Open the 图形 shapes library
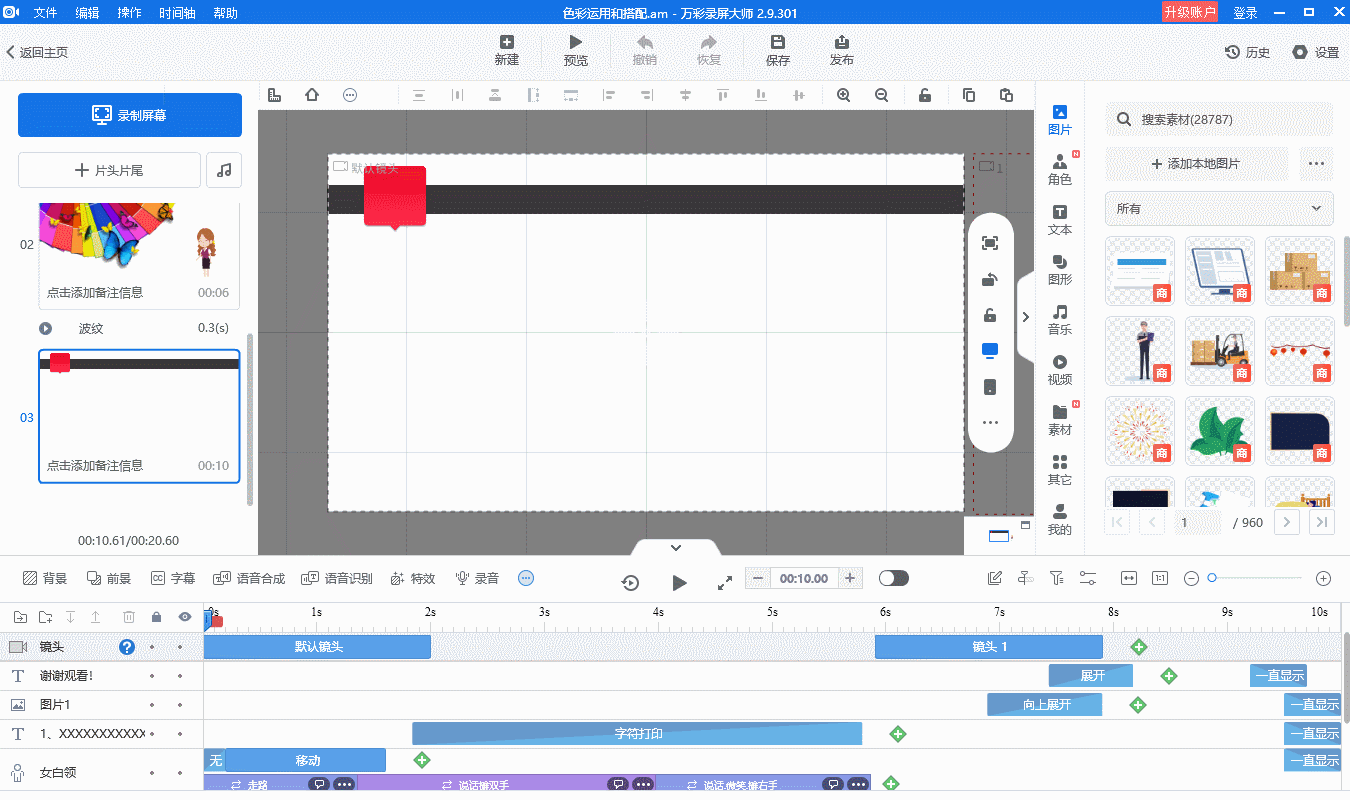Screen dimensions: 1350x800 1060,270
